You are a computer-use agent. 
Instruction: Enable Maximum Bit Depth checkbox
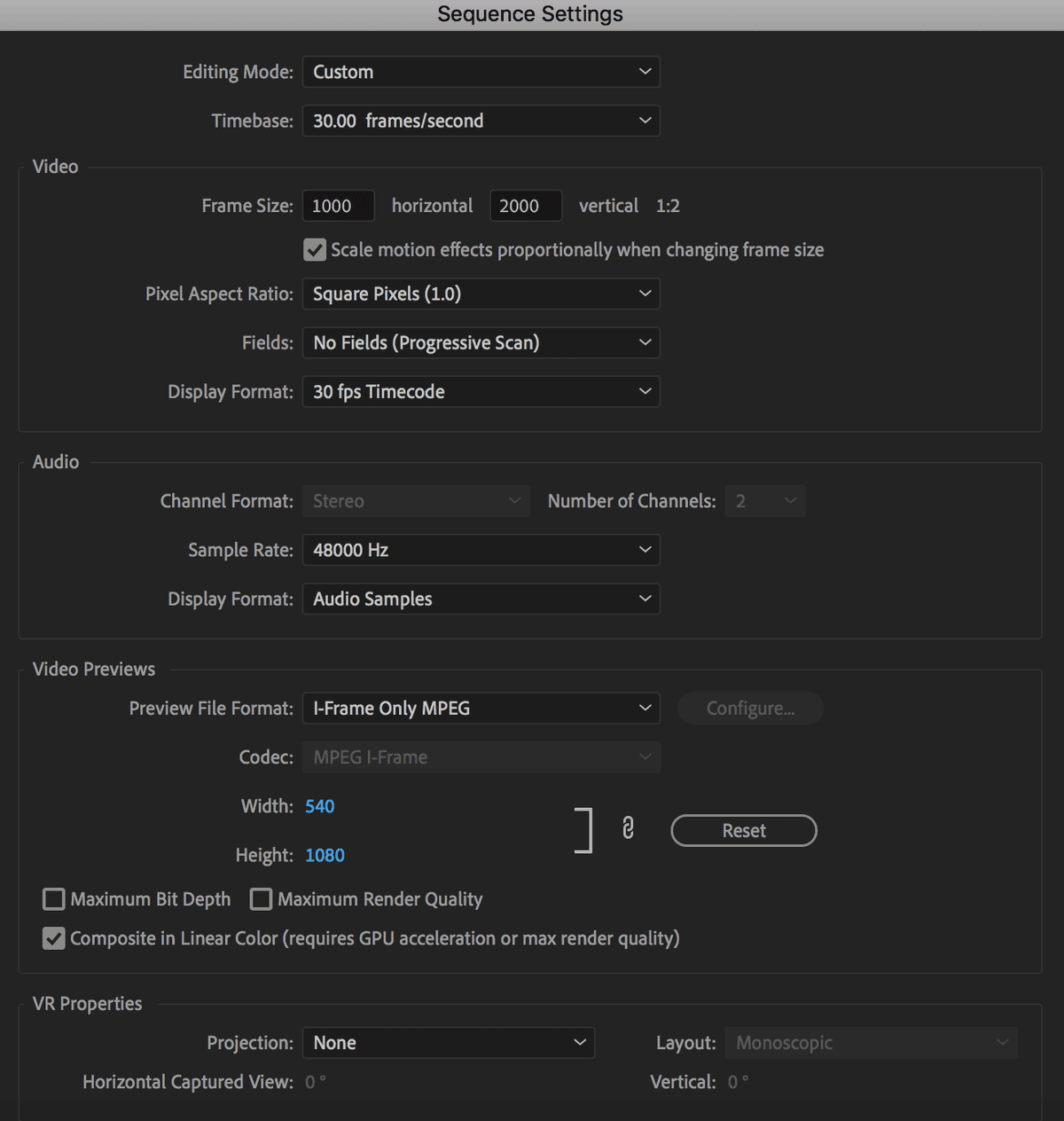coord(54,899)
